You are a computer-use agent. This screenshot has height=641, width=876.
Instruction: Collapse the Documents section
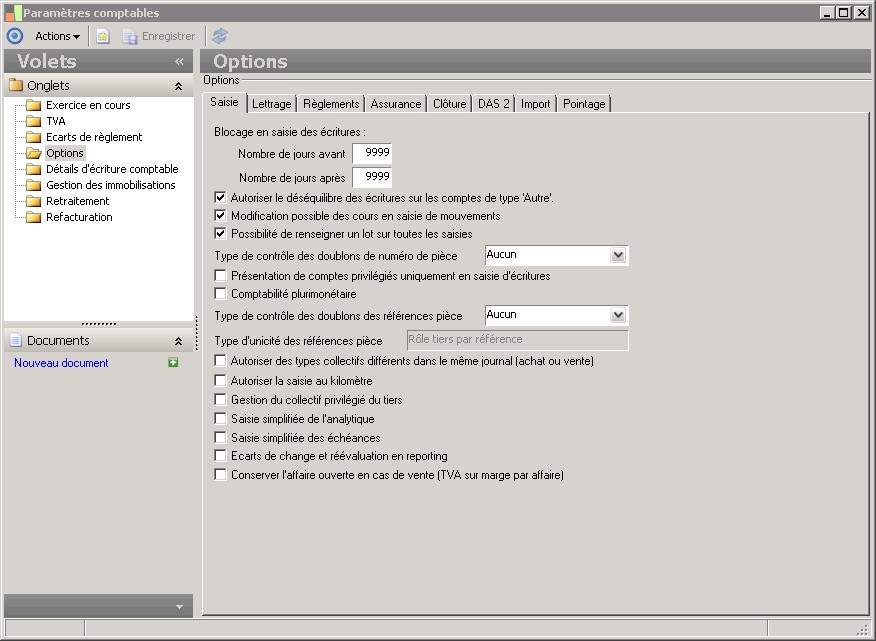click(x=178, y=341)
